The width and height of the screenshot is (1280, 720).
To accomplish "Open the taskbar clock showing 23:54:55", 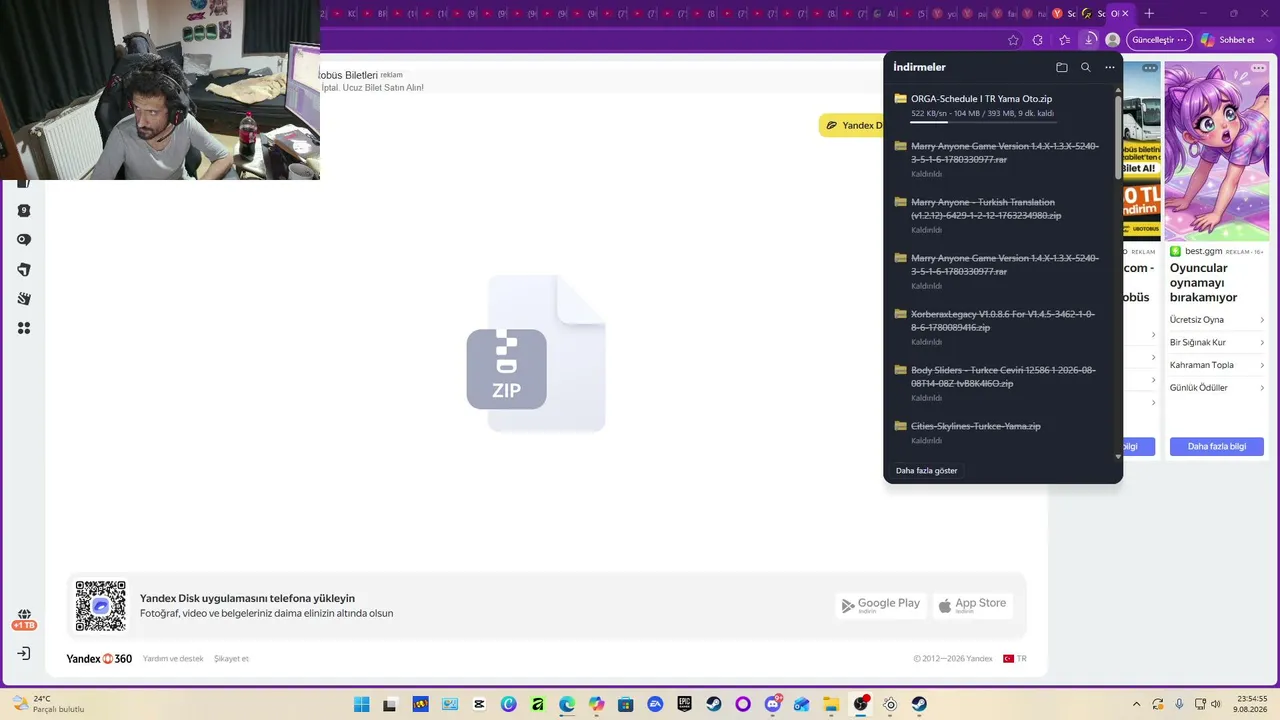I will (x=1252, y=704).
